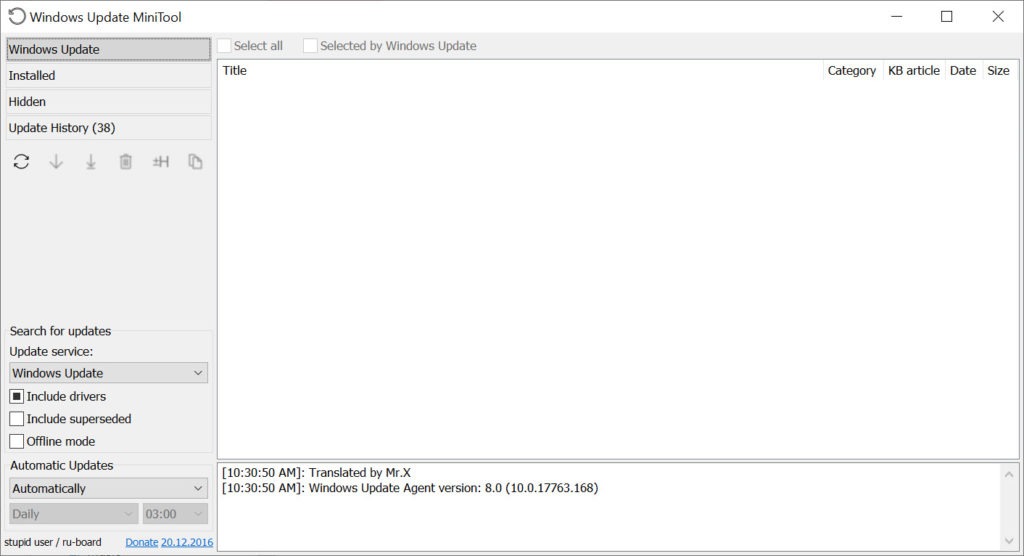This screenshot has width=1024, height=556.
Task: Click the download updates arrow icon
Action: pos(56,161)
